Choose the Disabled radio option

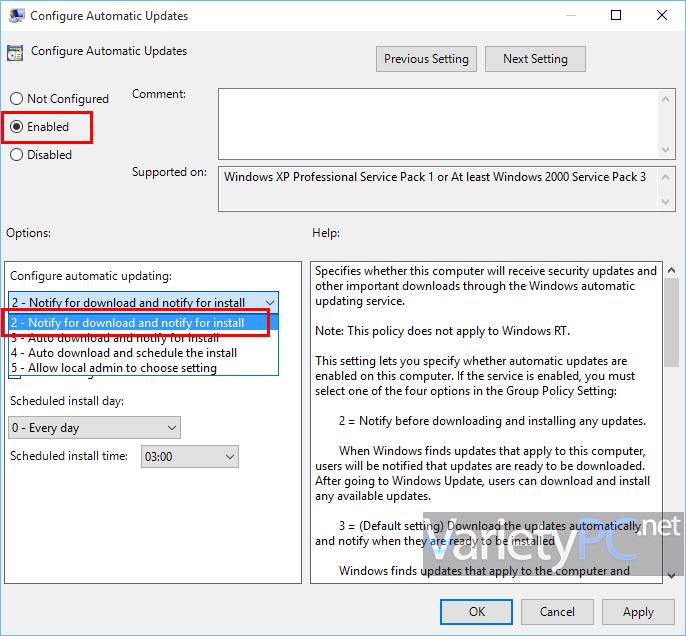click(x=16, y=155)
